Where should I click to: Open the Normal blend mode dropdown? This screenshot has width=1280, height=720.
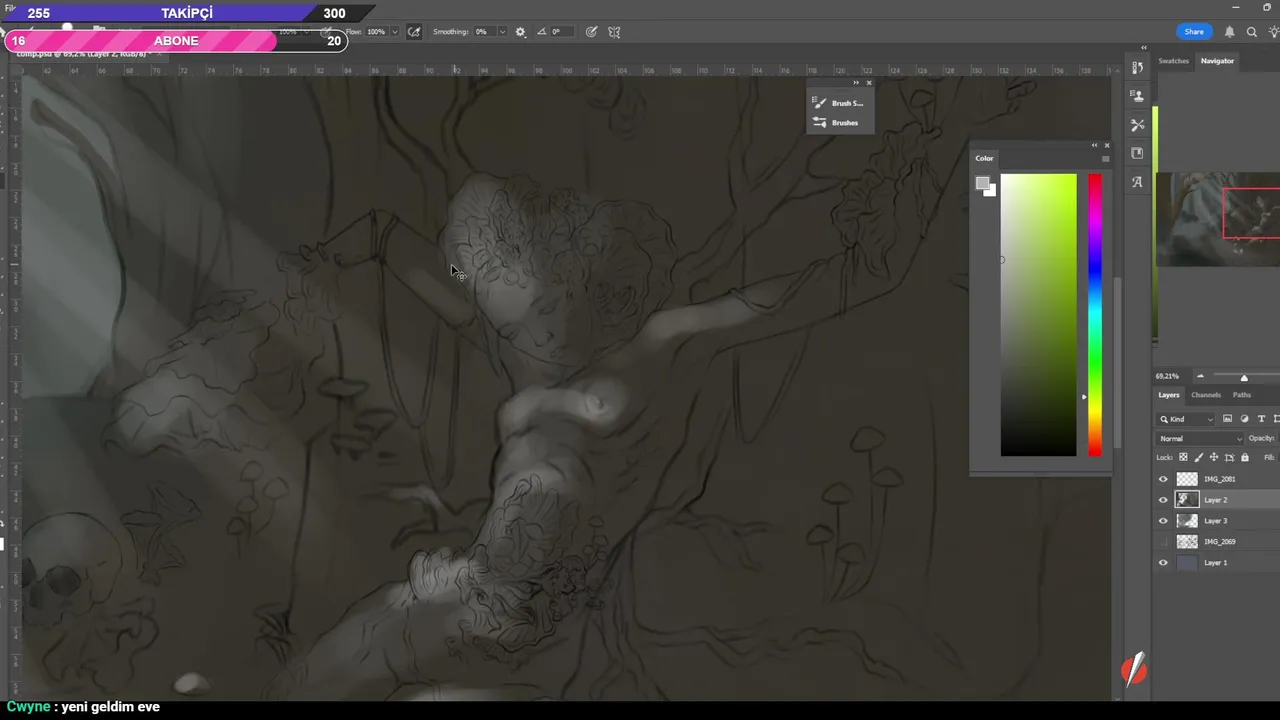pos(1200,439)
